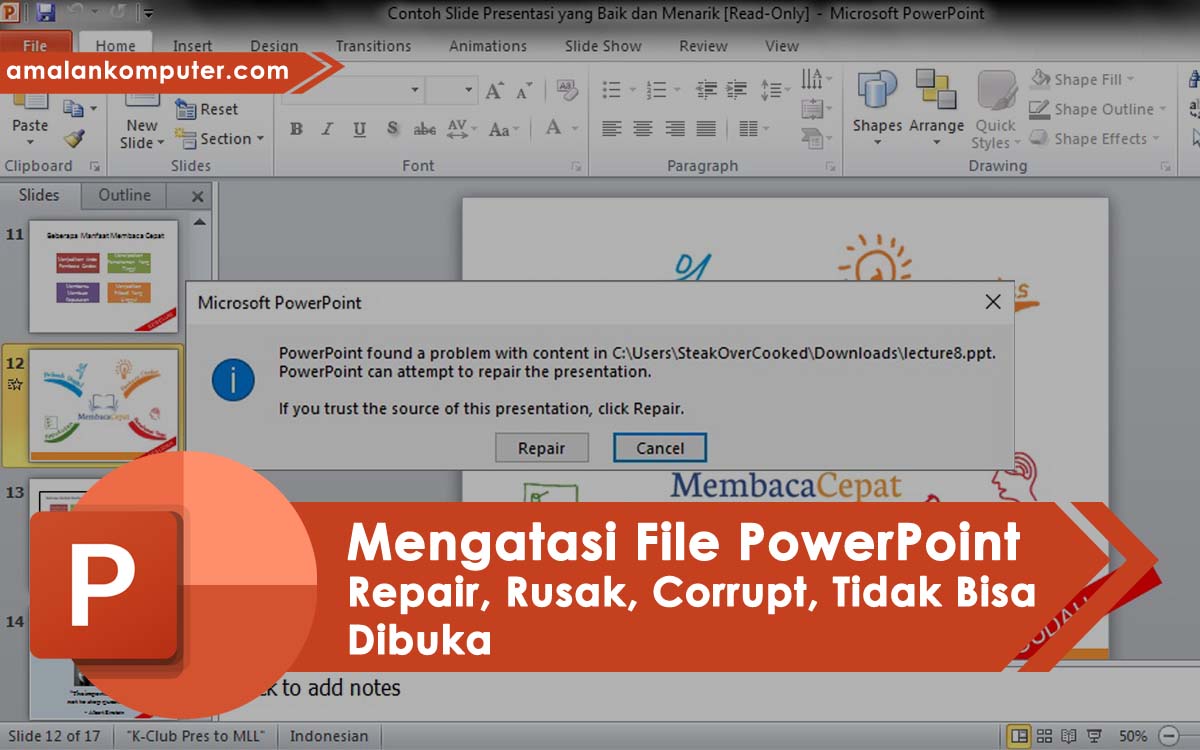The image size is (1200, 750).
Task: Expand the Paste options arrow
Action: [x=29, y=143]
